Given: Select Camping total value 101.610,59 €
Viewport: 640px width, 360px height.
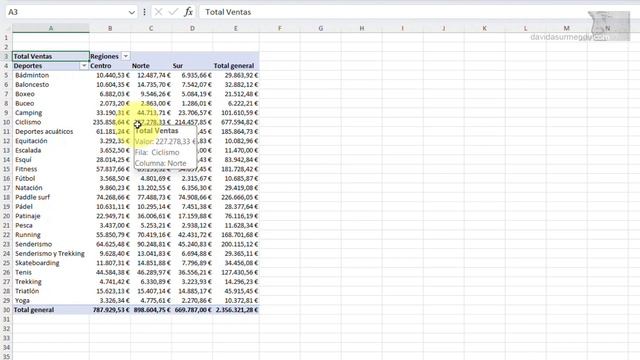Looking at the screenshot, I should [x=240, y=113].
